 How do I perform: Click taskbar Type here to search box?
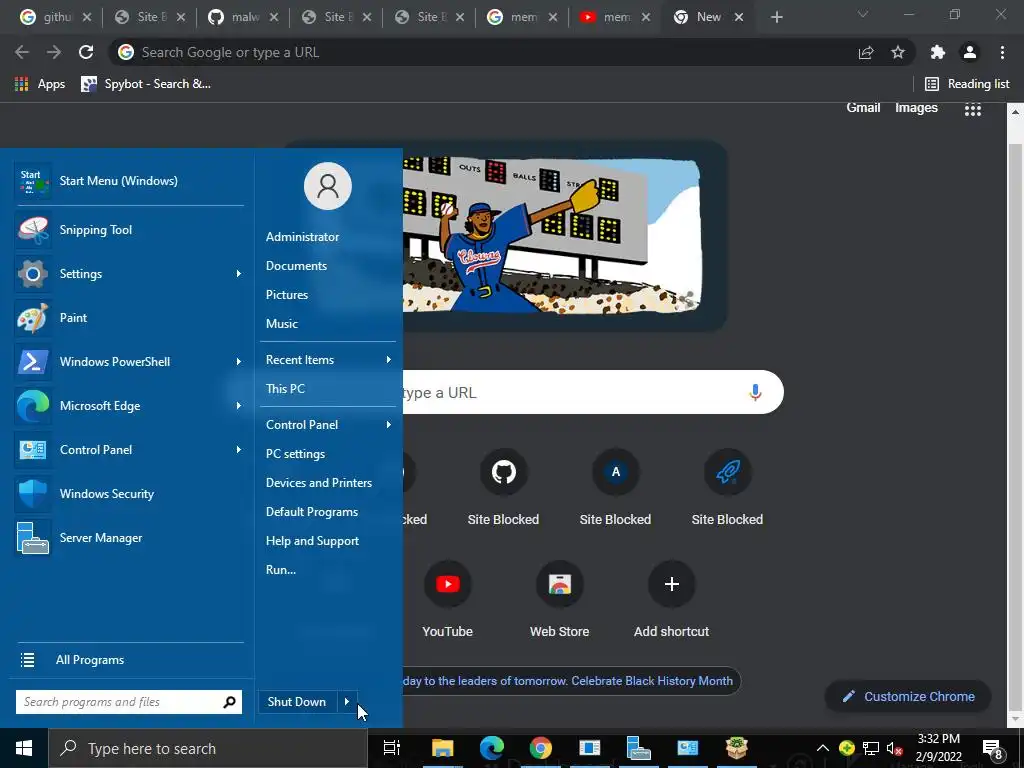tap(208, 748)
